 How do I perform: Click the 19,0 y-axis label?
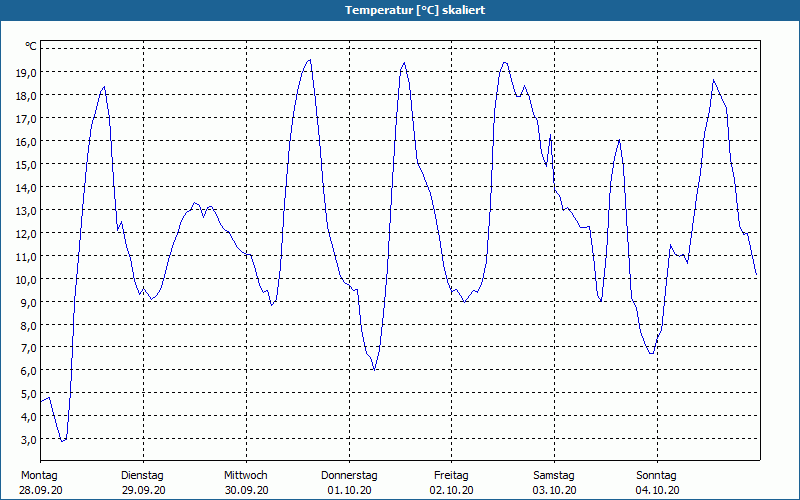[x=26, y=72]
